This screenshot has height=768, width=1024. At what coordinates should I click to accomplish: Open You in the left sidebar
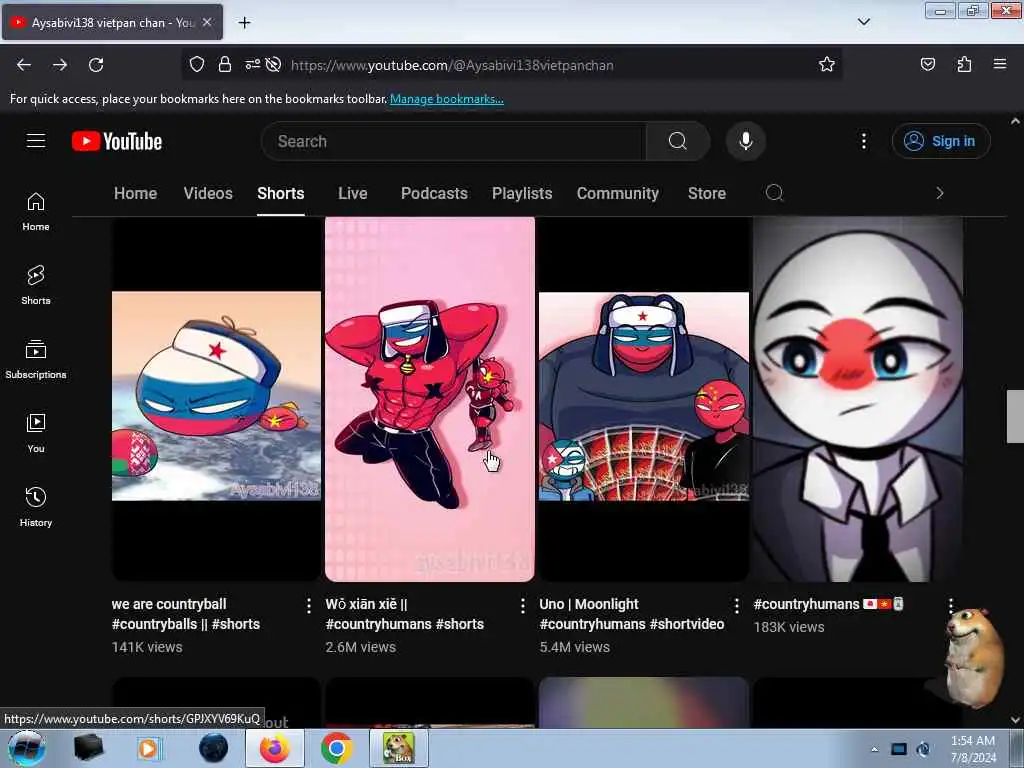(x=36, y=433)
